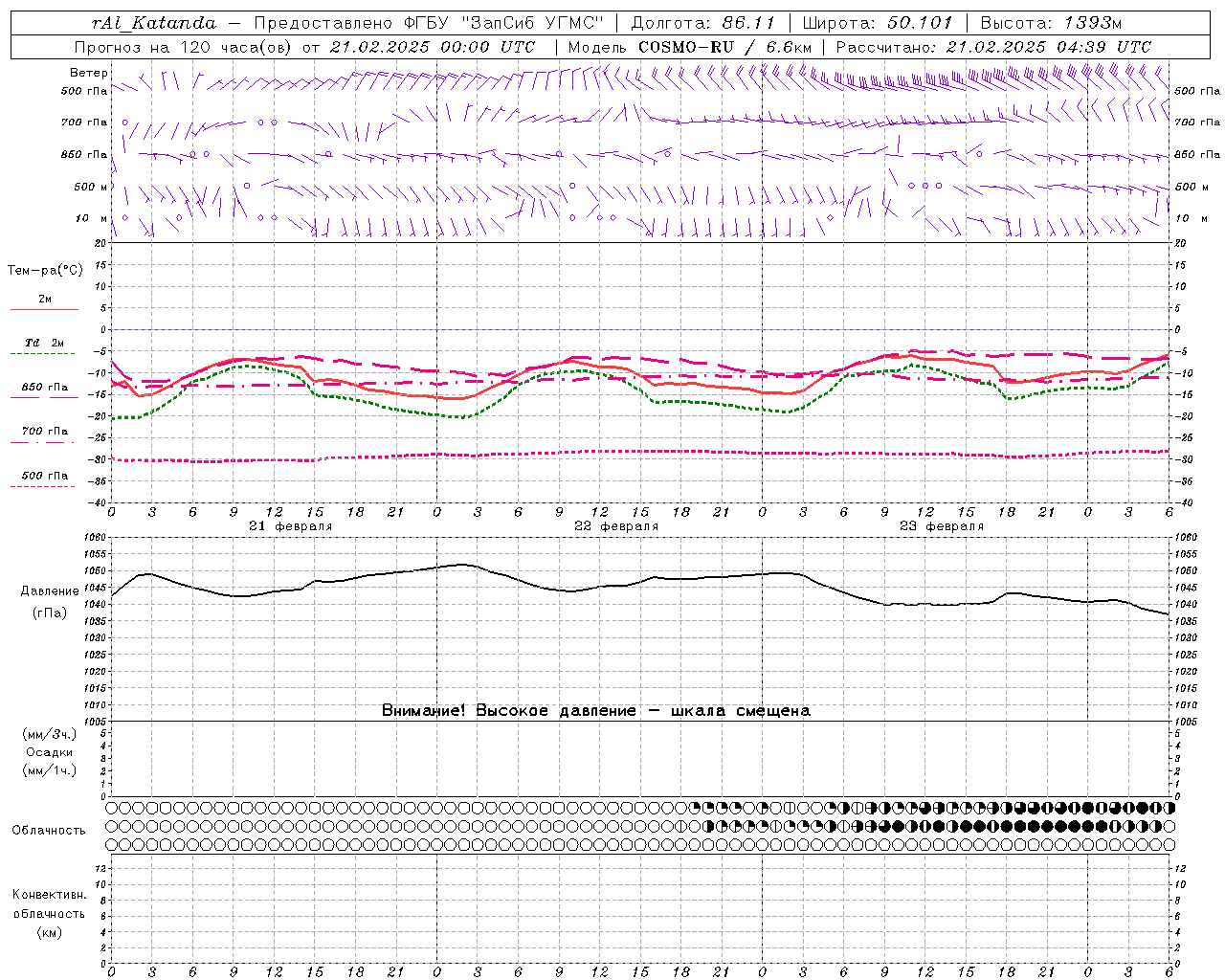Viewport: 1225px width, 980px height.
Task: Click the Высота: 1393м header field
Action: point(1051,23)
